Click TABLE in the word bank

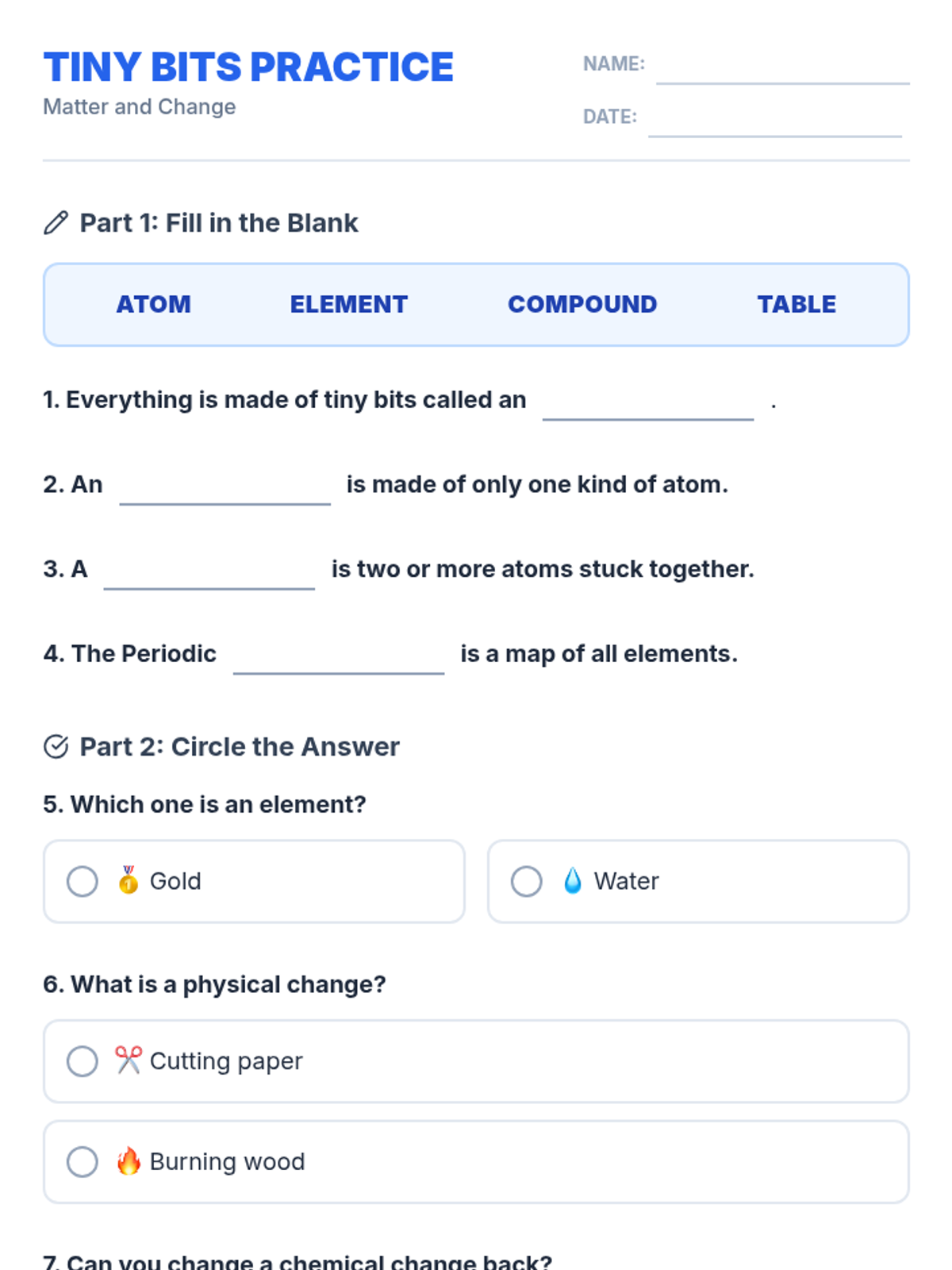click(797, 304)
